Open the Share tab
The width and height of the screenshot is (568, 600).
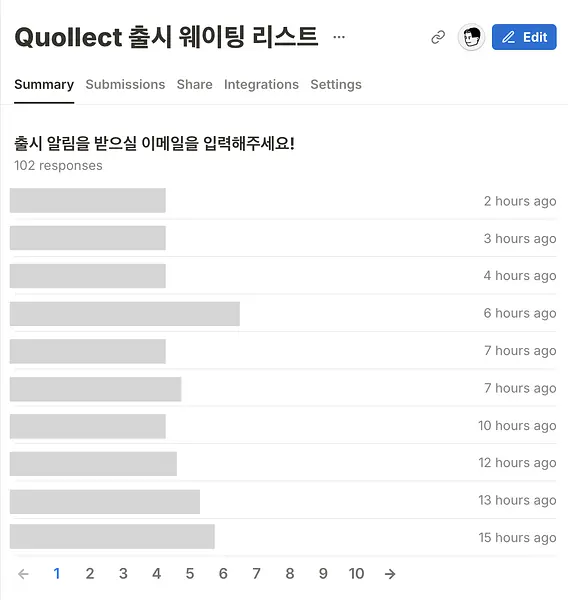click(x=194, y=84)
